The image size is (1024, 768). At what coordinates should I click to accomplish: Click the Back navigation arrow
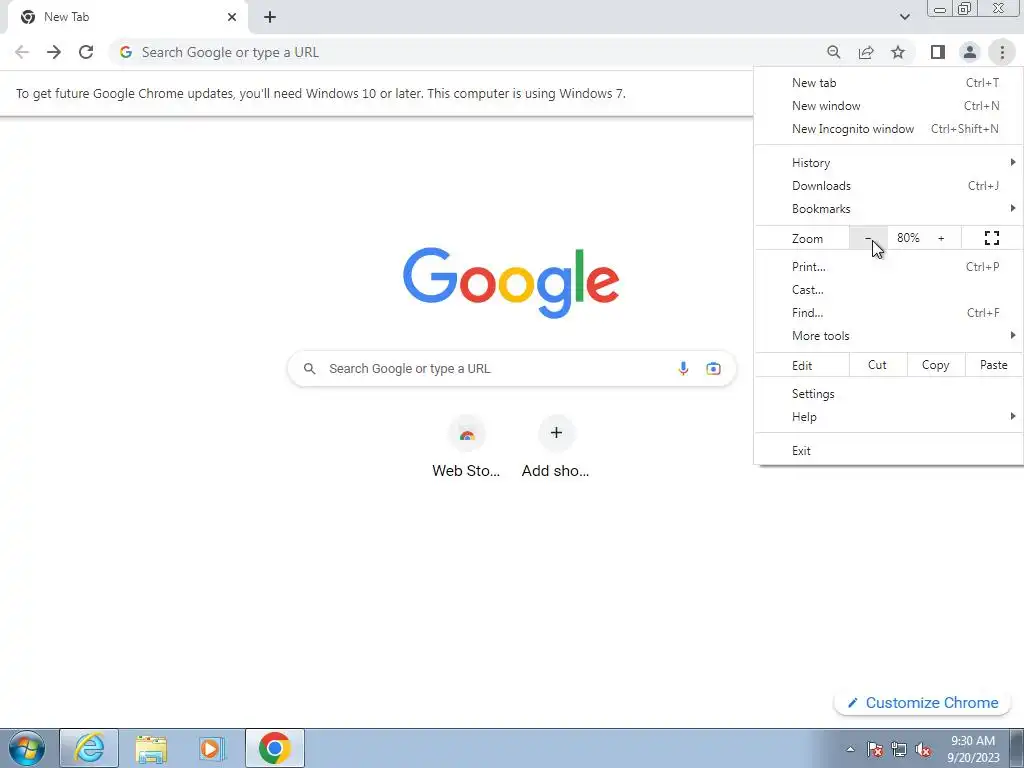tap(22, 52)
